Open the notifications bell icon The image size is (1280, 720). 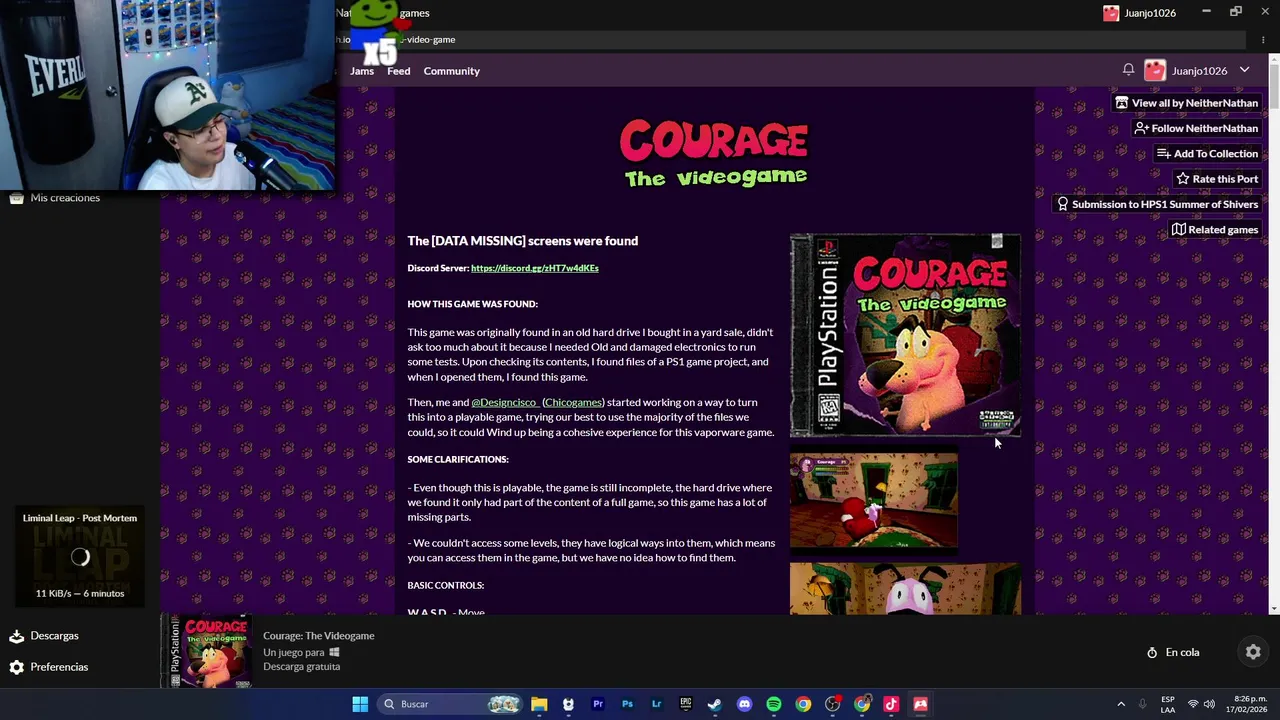(x=1128, y=70)
